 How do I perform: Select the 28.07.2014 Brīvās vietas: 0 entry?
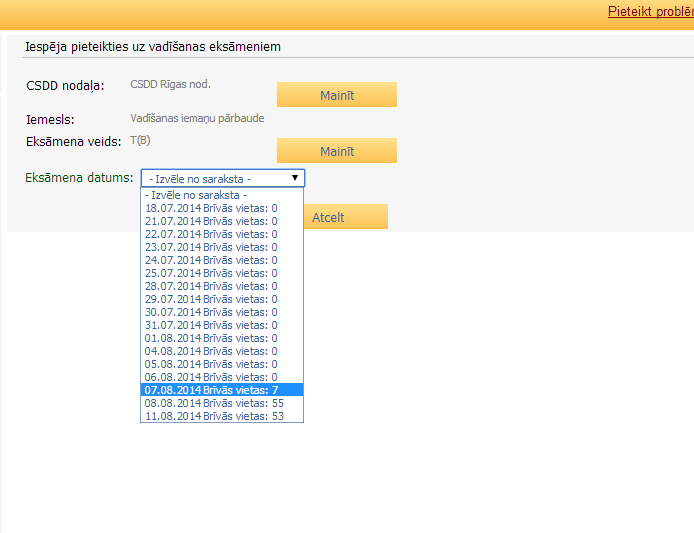click(222, 286)
